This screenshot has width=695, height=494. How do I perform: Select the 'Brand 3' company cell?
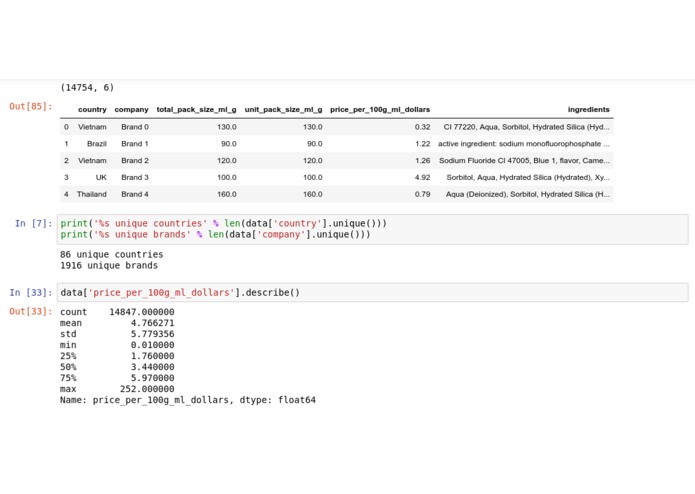coord(135,177)
